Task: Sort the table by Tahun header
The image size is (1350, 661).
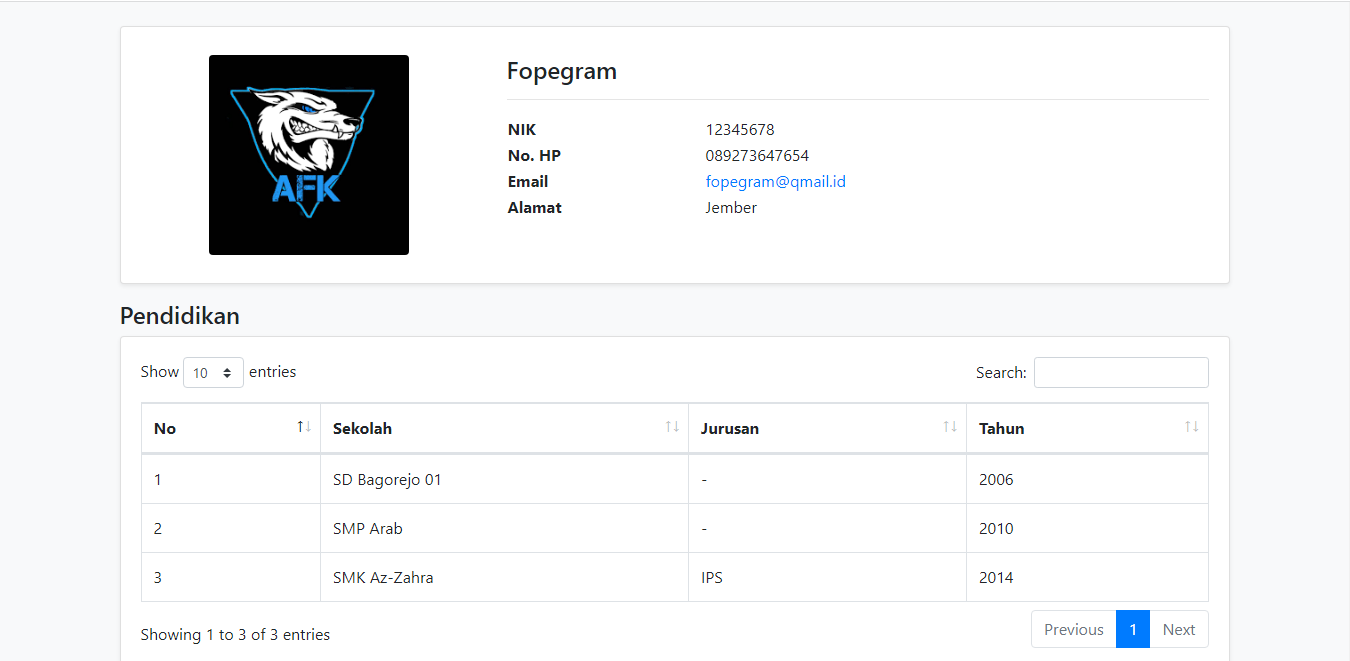Action: (x=1002, y=429)
